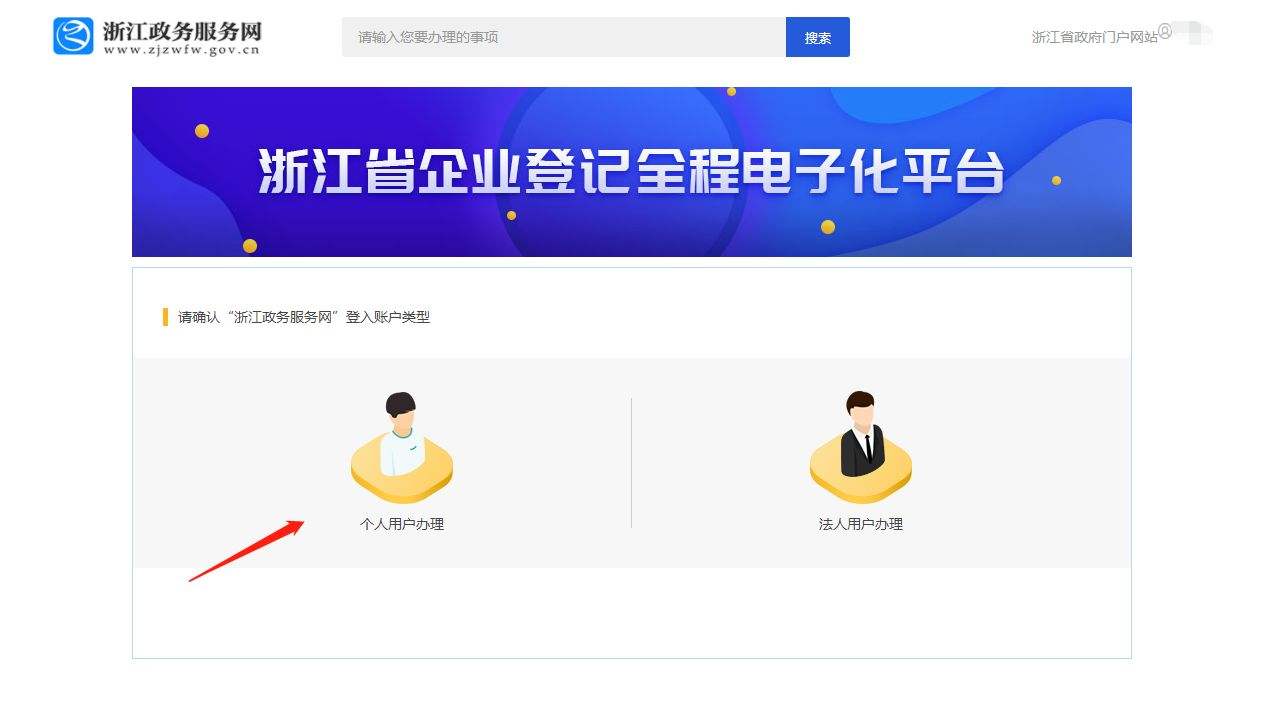The width and height of the screenshot is (1274, 715).
Task: Click the red arrow annotation
Action: pyautogui.click(x=246, y=550)
